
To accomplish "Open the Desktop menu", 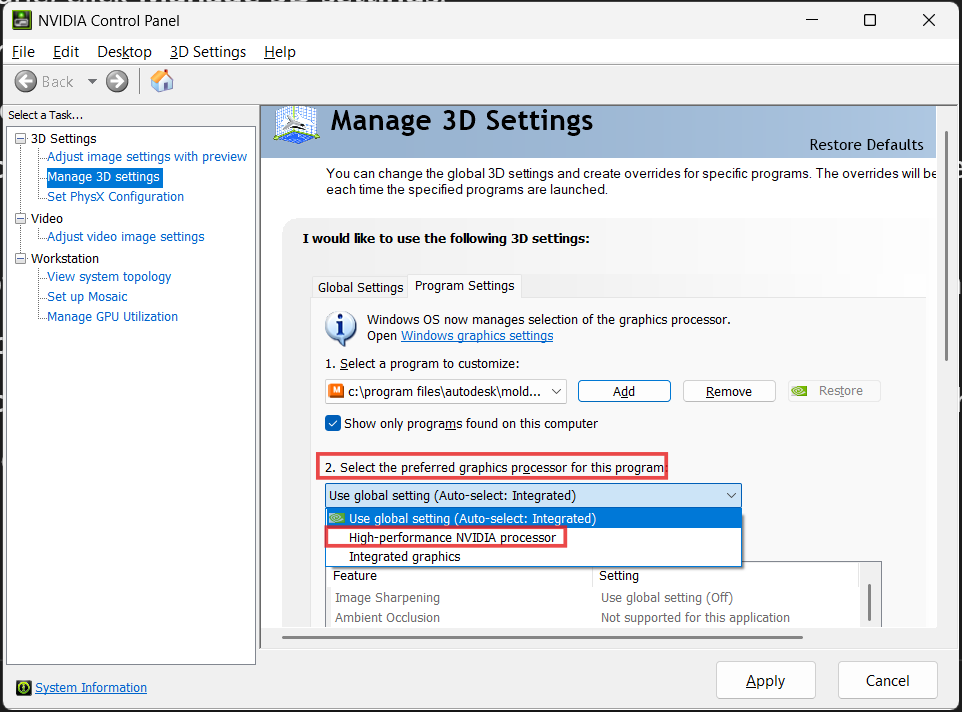I will click(x=125, y=52).
